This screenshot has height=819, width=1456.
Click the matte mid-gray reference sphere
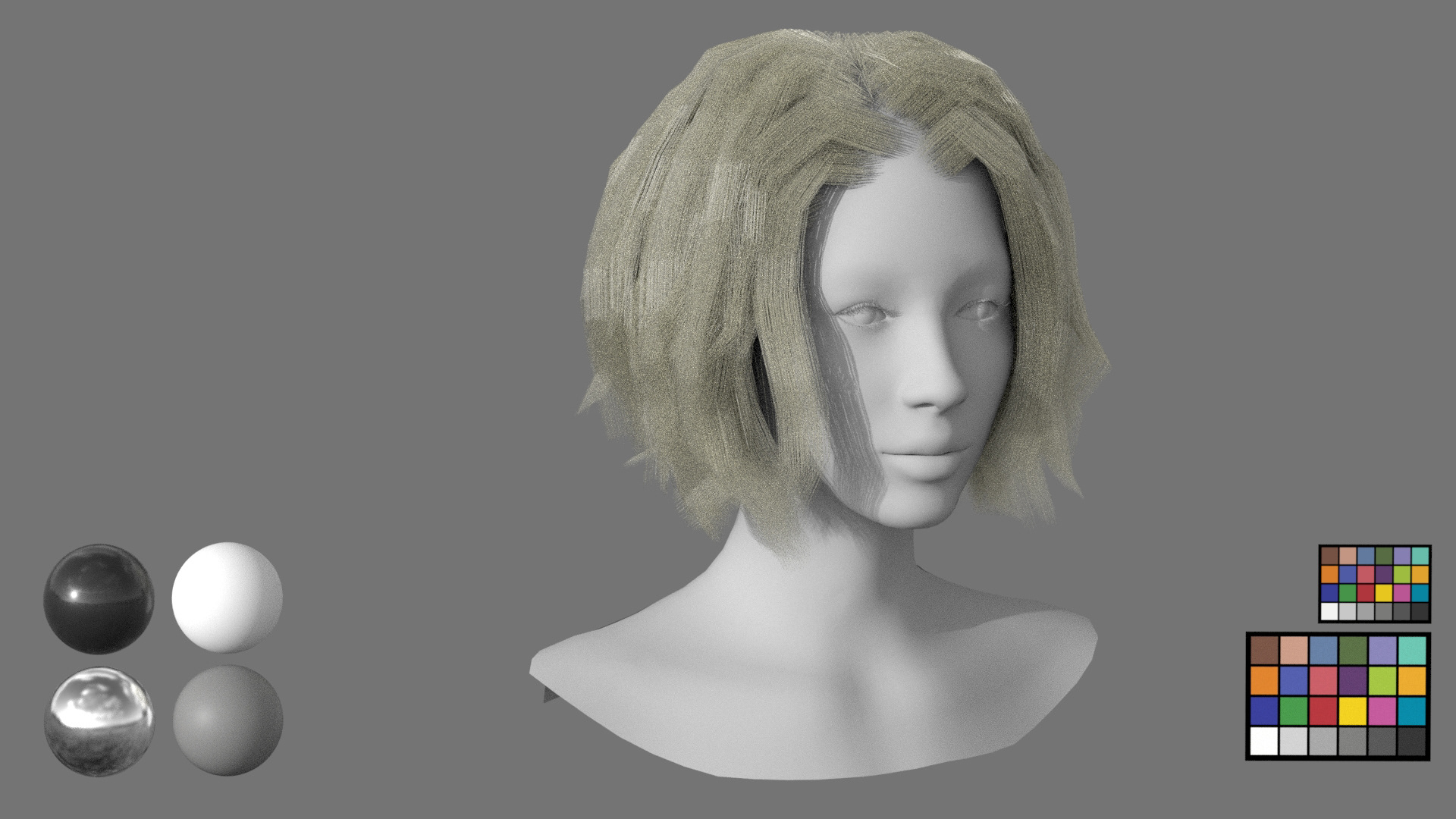click(x=227, y=720)
